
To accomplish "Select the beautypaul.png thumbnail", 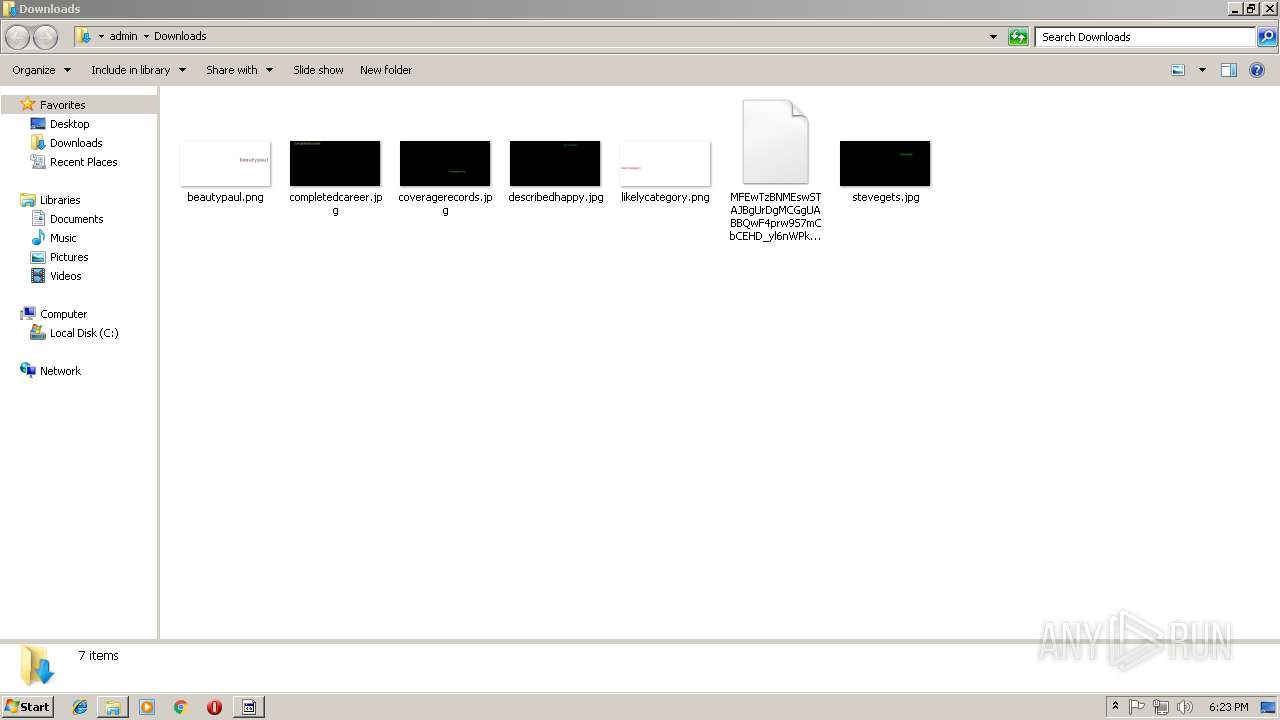I will click(x=225, y=163).
